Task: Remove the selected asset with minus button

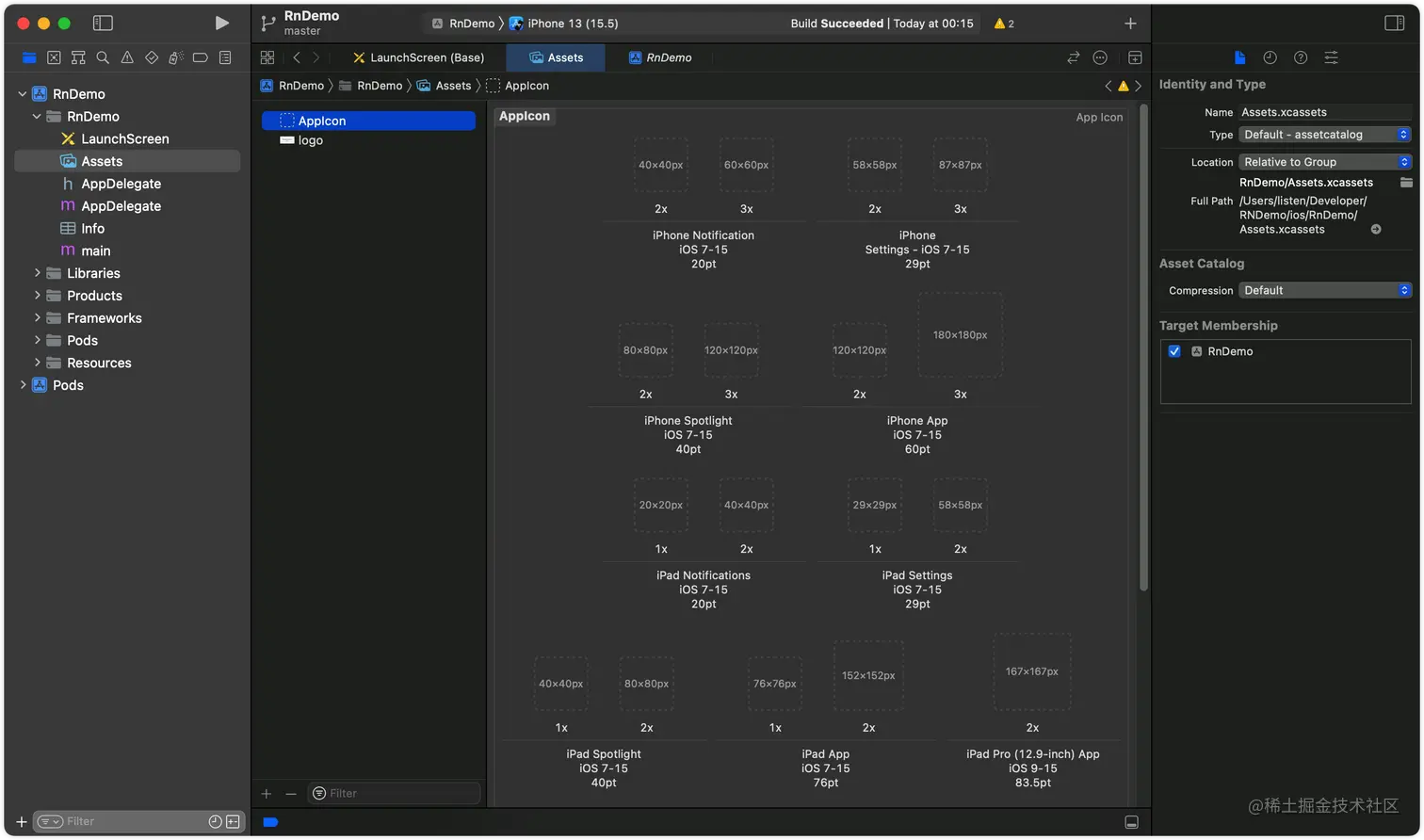Action: tap(291, 794)
